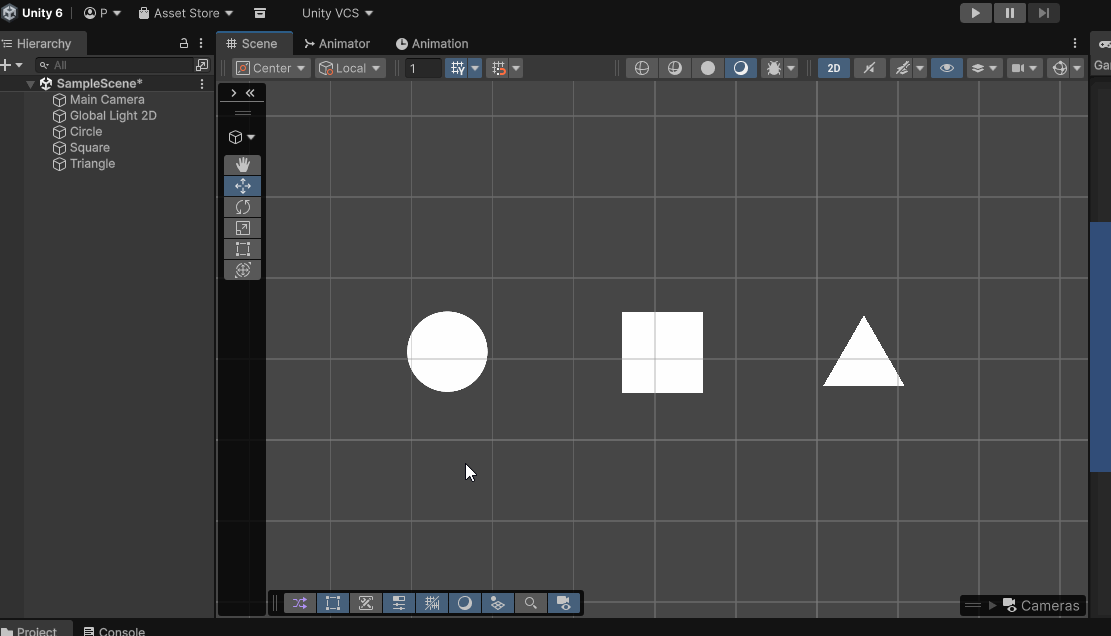Toggle grid snapping button

pyautogui.click(x=499, y=68)
